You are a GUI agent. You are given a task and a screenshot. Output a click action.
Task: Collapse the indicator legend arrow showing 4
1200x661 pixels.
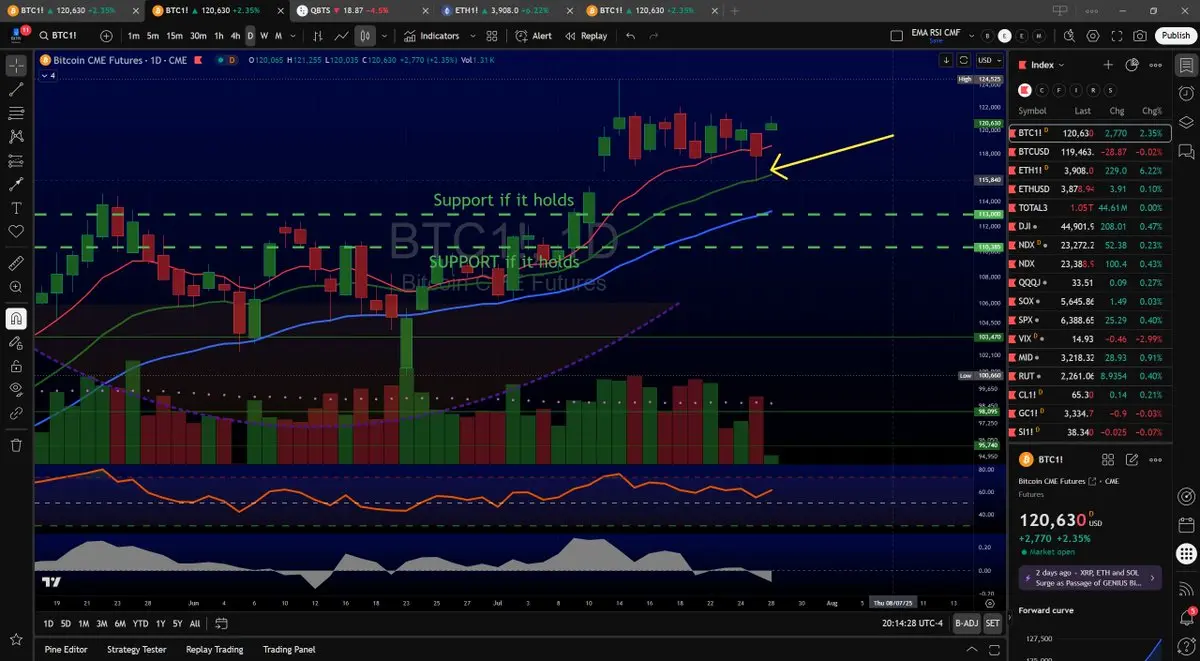(47, 76)
